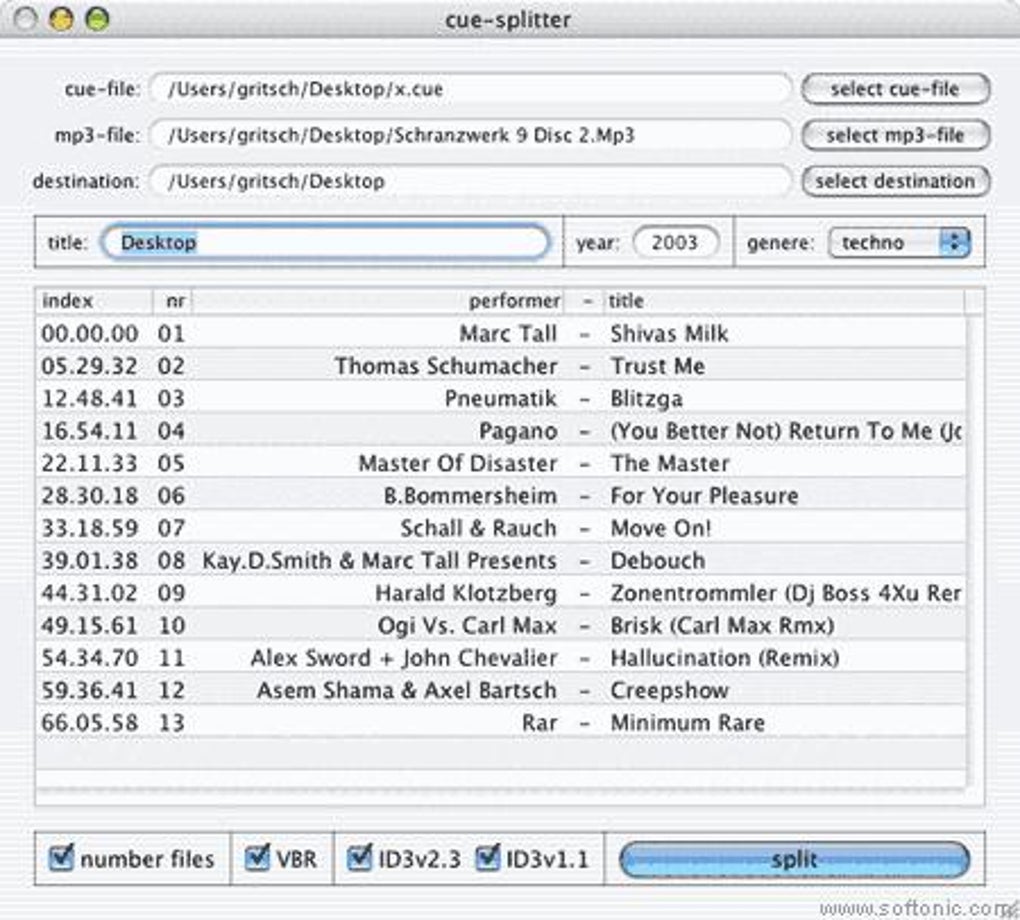1020x920 pixels.
Task: Click index value 05.29.32
Action: pyautogui.click(x=90, y=366)
